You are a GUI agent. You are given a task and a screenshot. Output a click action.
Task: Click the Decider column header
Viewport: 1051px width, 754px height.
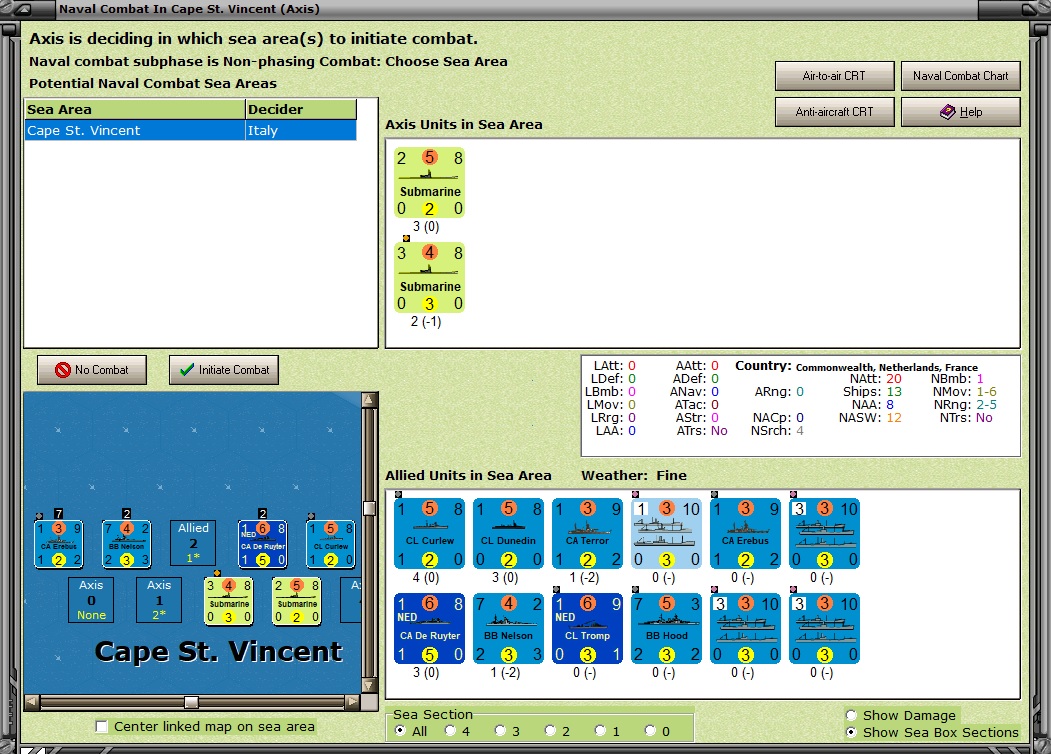[301, 109]
